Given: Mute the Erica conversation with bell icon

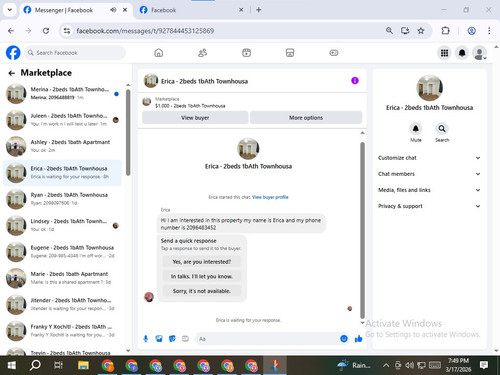Looking at the screenshot, I should [416, 128].
